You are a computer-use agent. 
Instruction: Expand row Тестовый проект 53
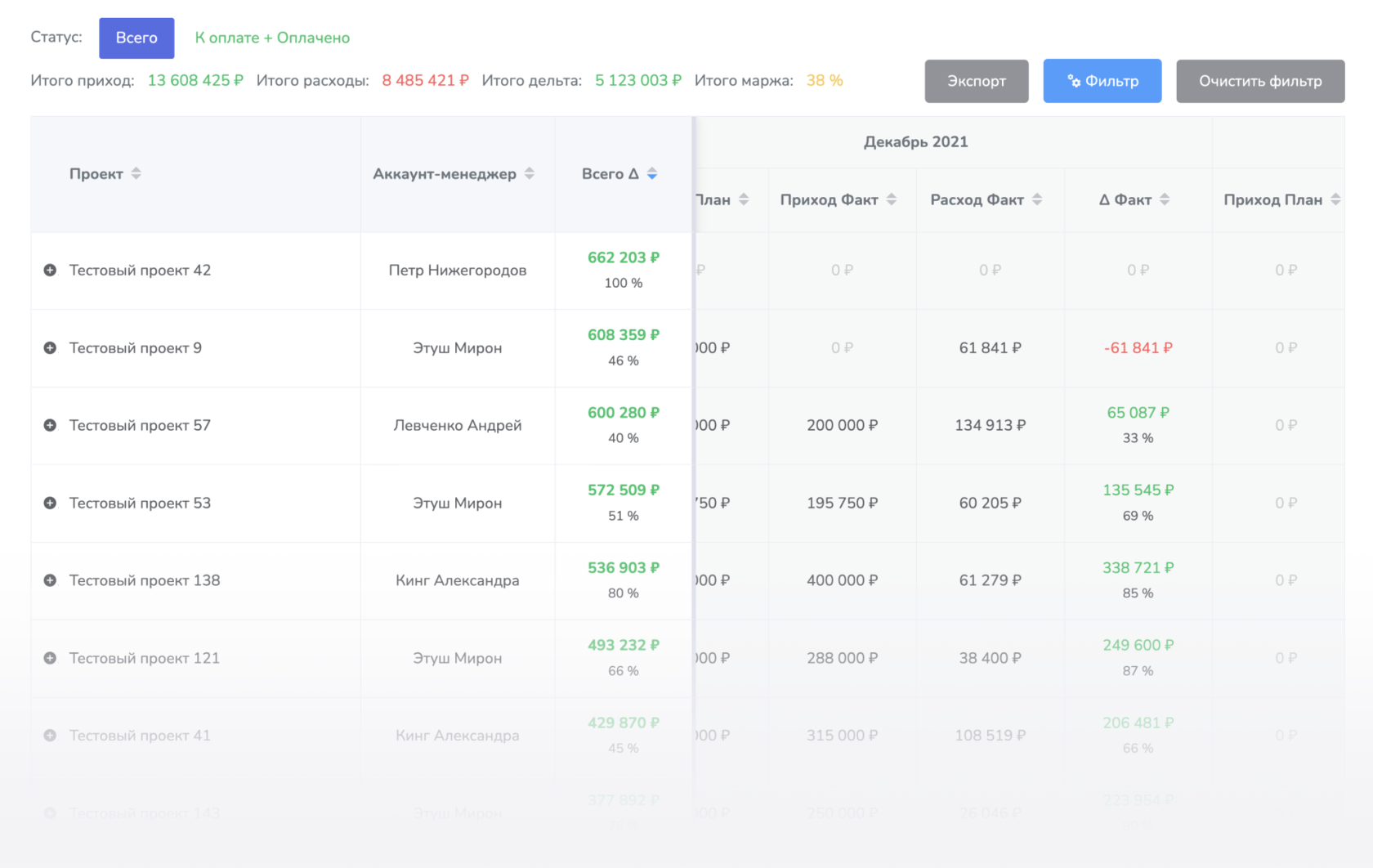[x=50, y=503]
